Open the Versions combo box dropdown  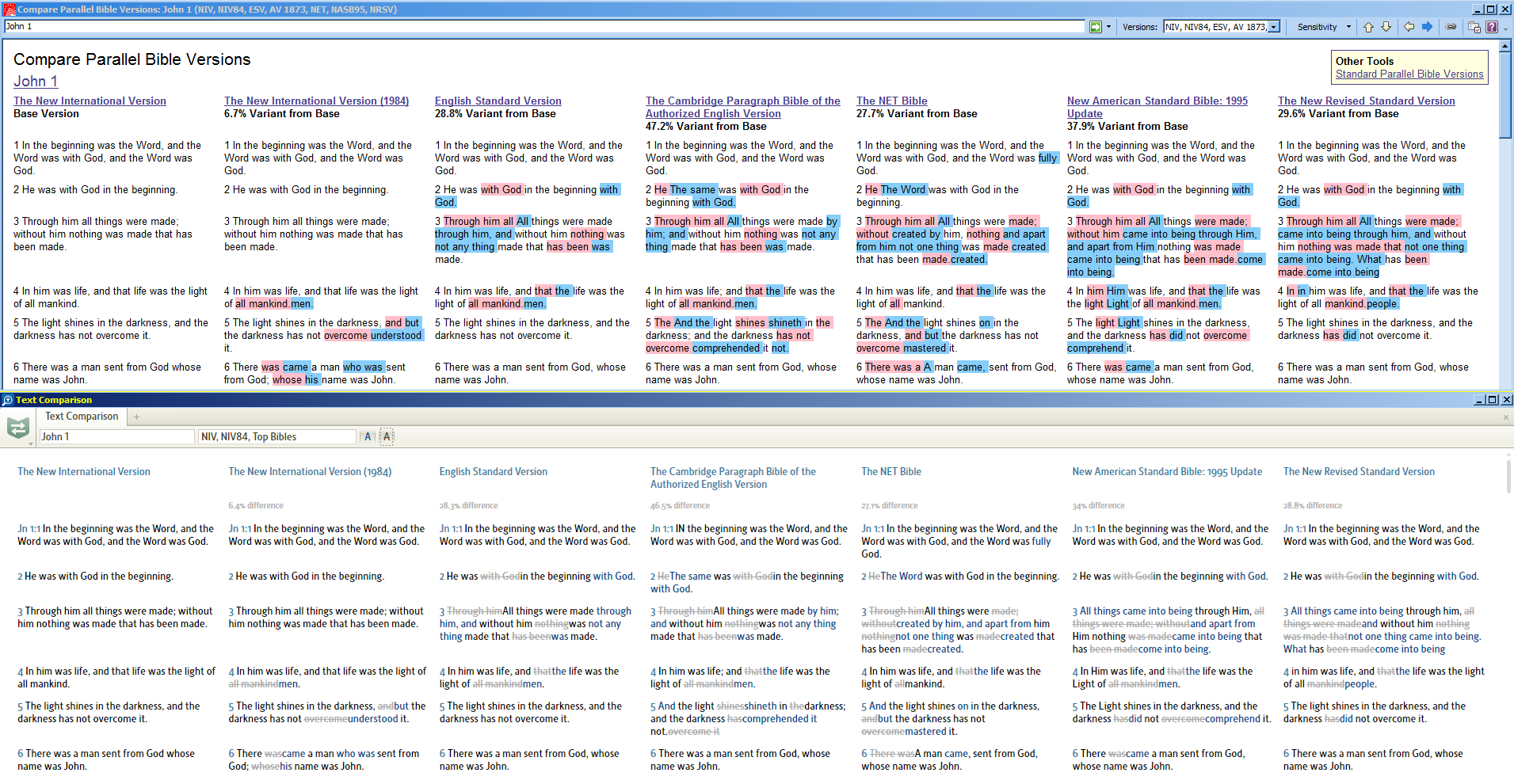click(1274, 27)
